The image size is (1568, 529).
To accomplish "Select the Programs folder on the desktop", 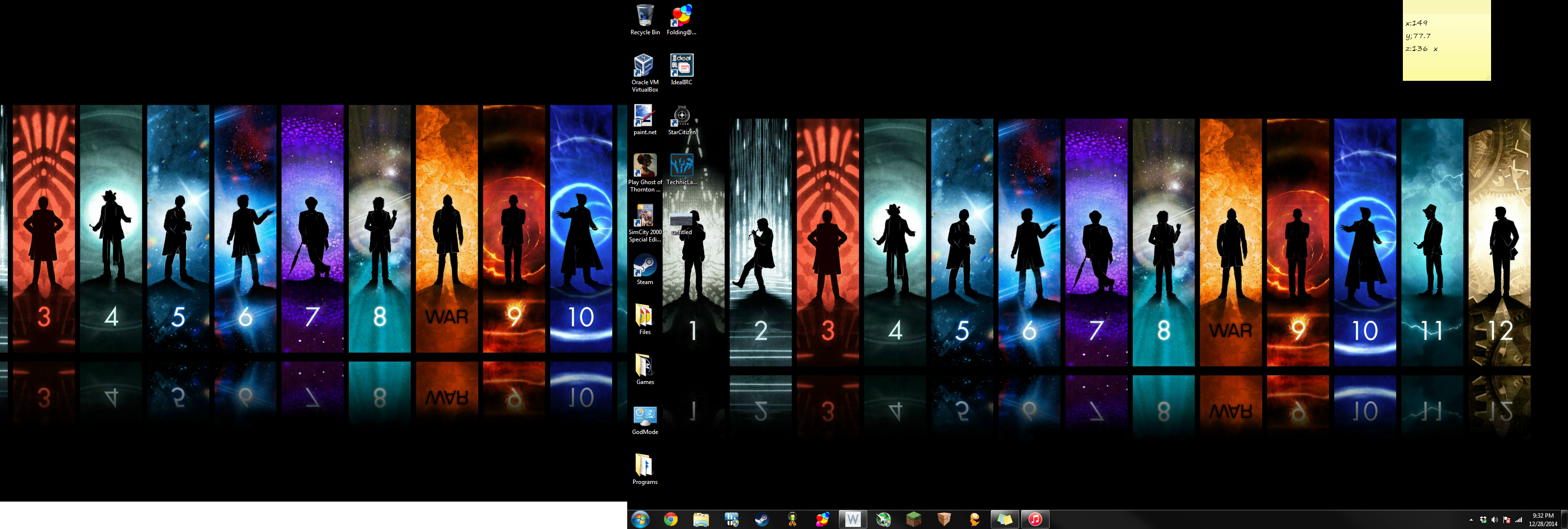I will click(645, 469).
